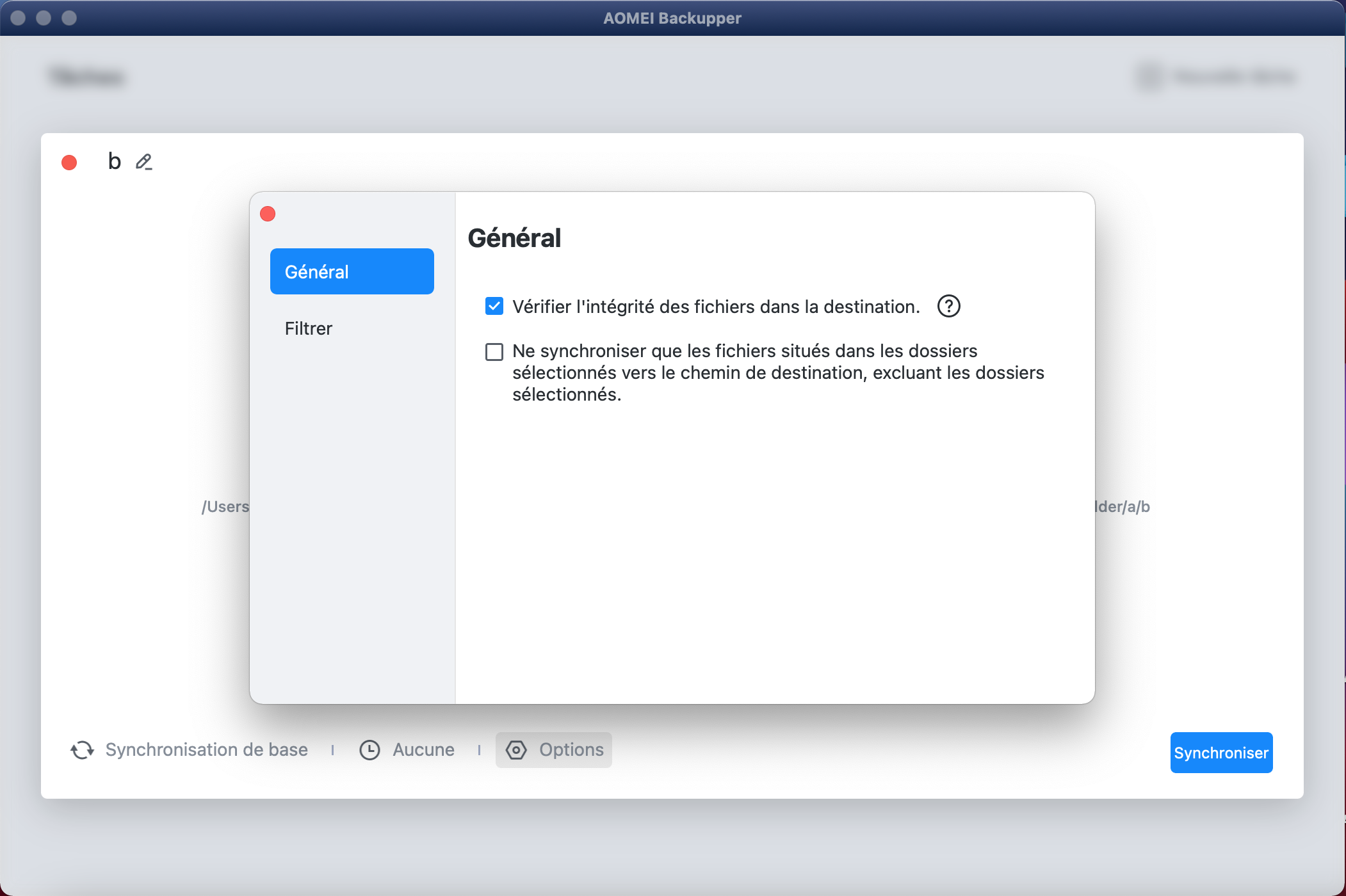1346x896 pixels.
Task: Open the help question mark beside integrity option
Action: point(948,307)
